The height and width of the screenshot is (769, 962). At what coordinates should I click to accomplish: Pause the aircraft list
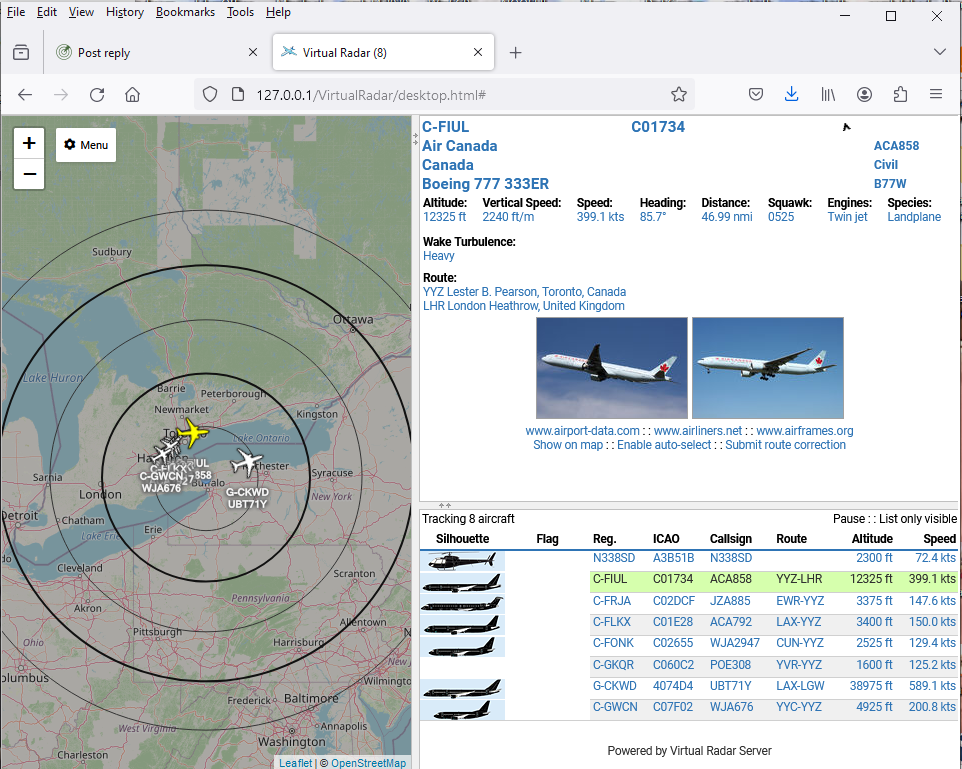(x=848, y=519)
